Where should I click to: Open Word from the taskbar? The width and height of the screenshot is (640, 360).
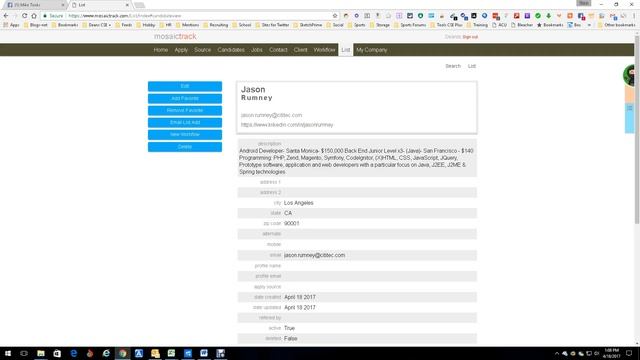(204, 353)
